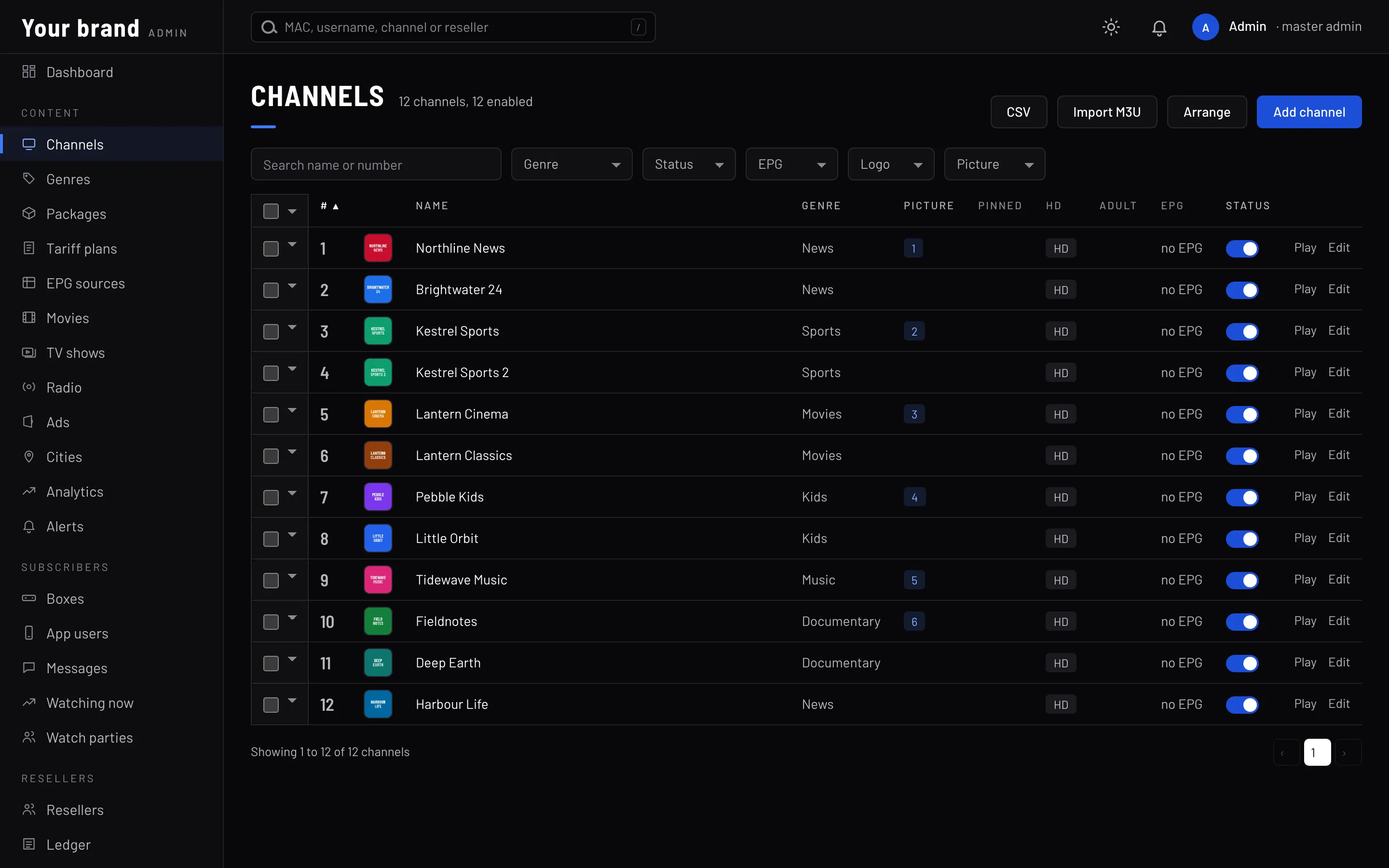1389x868 pixels.
Task: Click the Cities pin icon
Action: point(29,456)
